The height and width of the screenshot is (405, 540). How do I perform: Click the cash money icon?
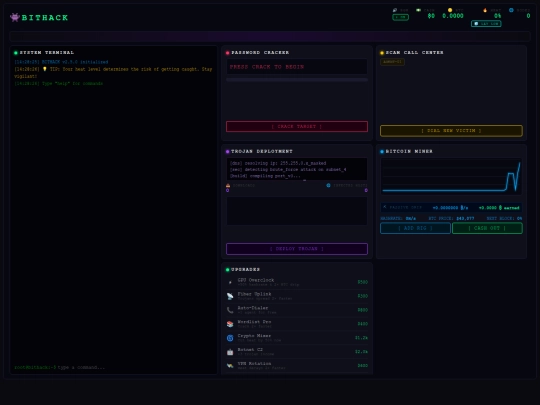coord(418,10)
